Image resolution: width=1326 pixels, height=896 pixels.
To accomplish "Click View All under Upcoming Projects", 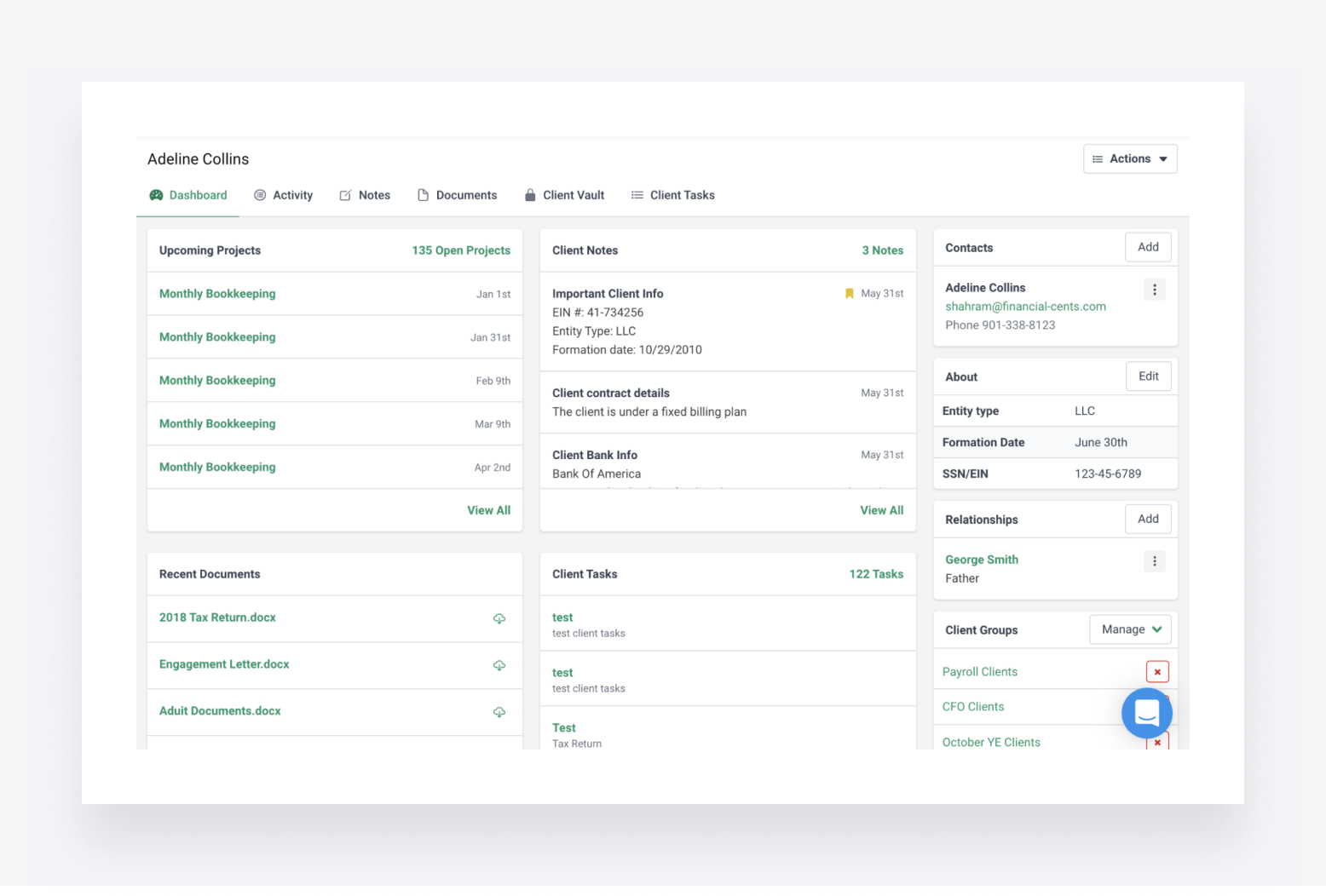I will [488, 509].
